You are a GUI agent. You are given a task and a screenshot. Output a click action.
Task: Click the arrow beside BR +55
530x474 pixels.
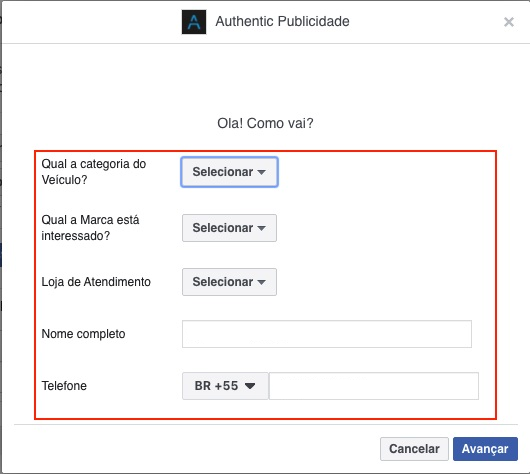(x=250, y=386)
